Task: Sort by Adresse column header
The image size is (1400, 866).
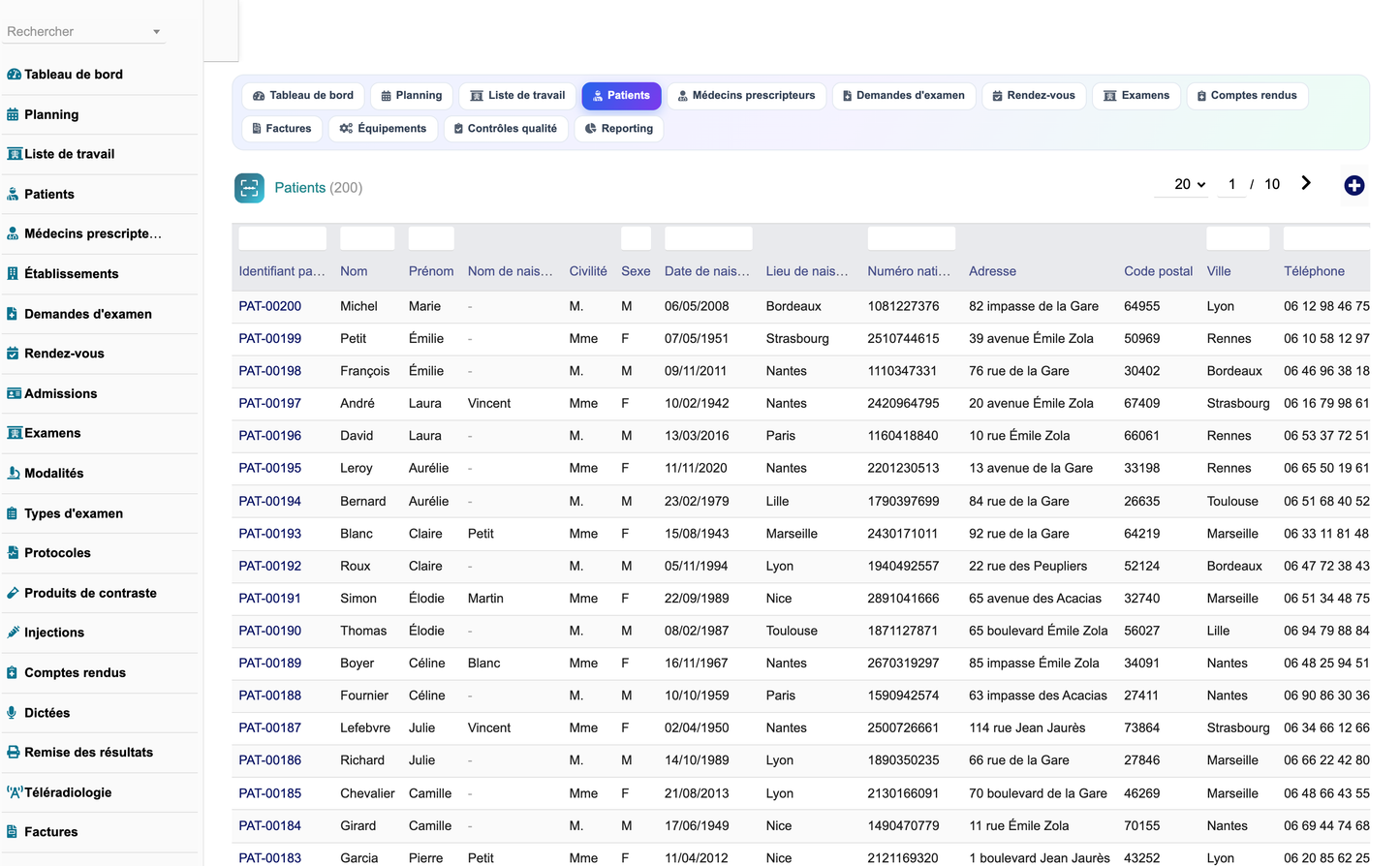Action: (x=992, y=271)
